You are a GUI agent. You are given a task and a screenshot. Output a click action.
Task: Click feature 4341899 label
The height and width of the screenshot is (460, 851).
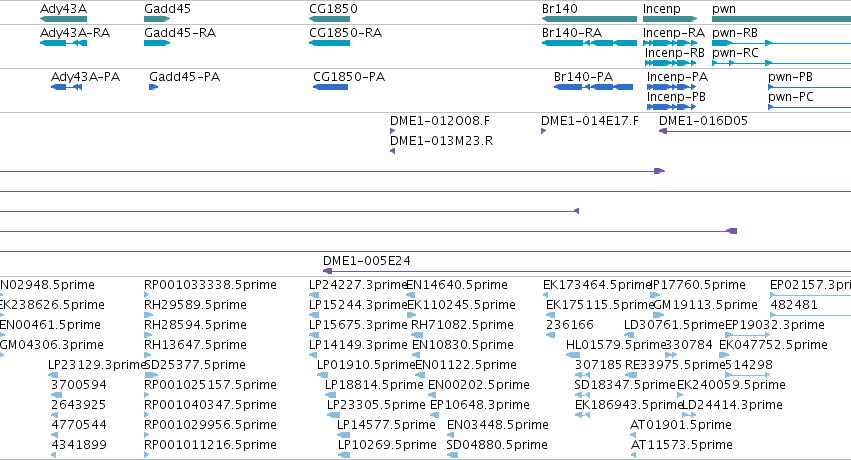click(x=79, y=445)
